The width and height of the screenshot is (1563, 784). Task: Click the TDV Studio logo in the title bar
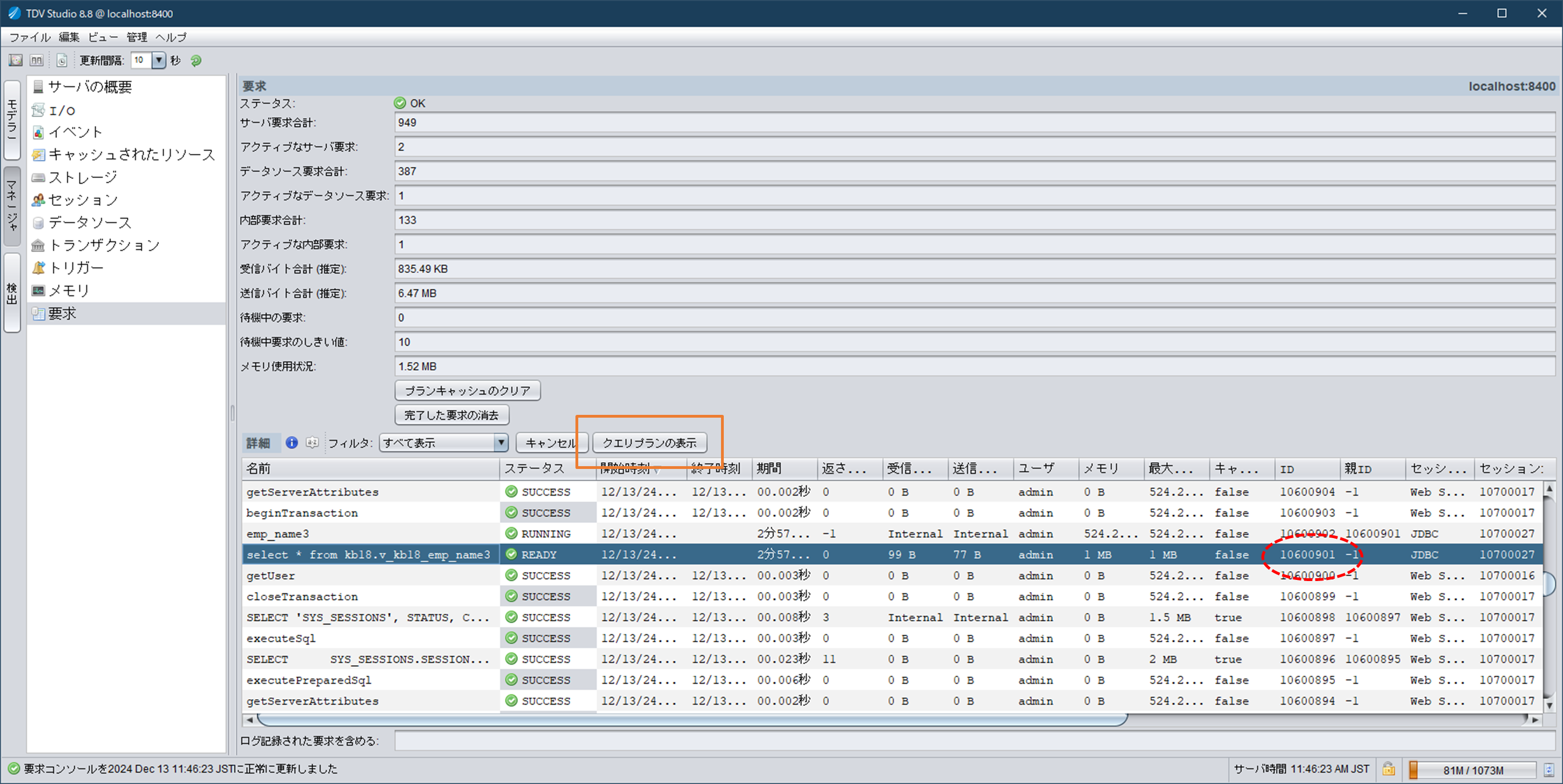(14, 13)
